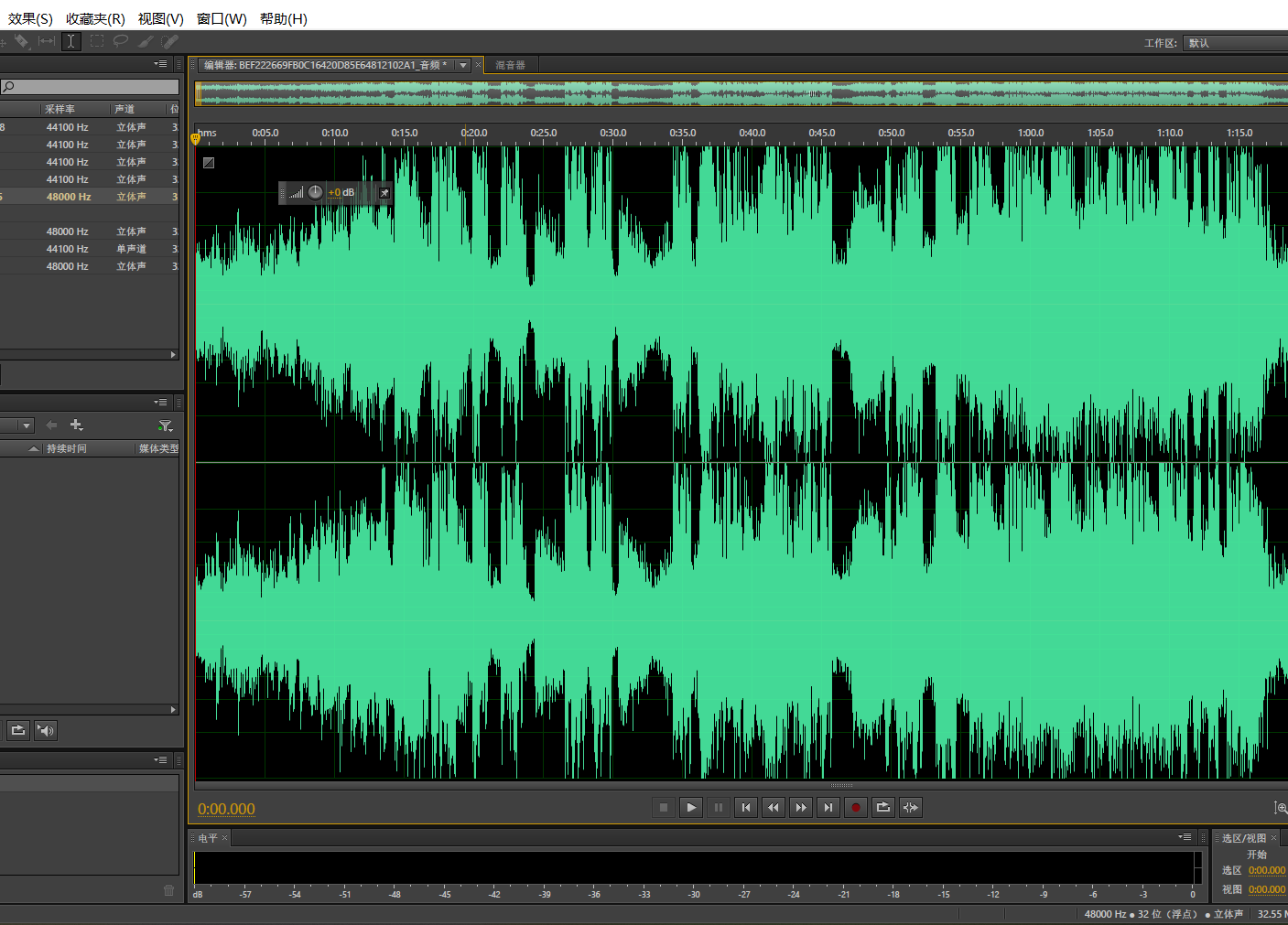Screen dimensions: 1288x925
Task: Open the editor file dropdown arrow
Action: (463, 65)
